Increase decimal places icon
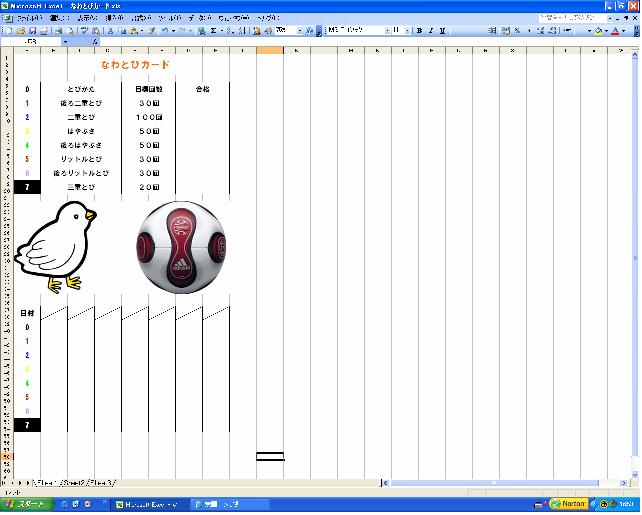The image size is (642, 515). click(541, 31)
